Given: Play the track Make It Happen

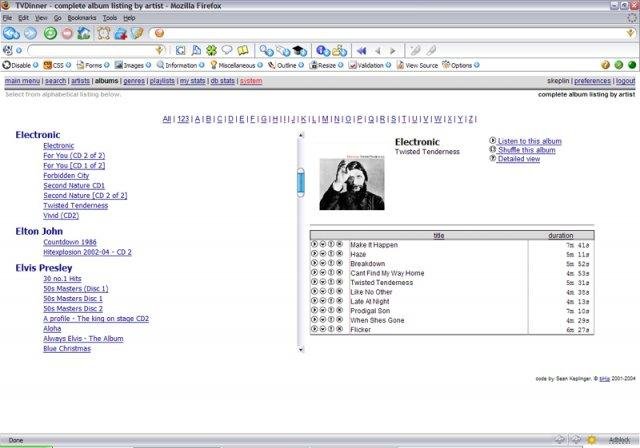Looking at the screenshot, I should pos(314,244).
